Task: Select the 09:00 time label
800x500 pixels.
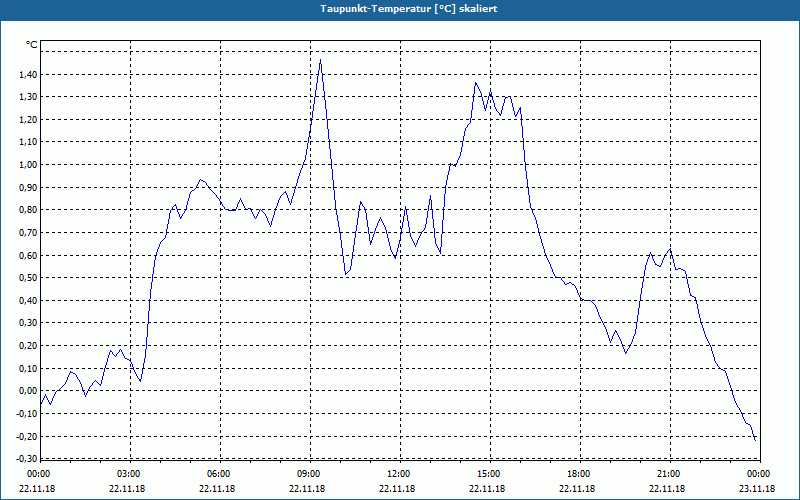Action: click(309, 474)
